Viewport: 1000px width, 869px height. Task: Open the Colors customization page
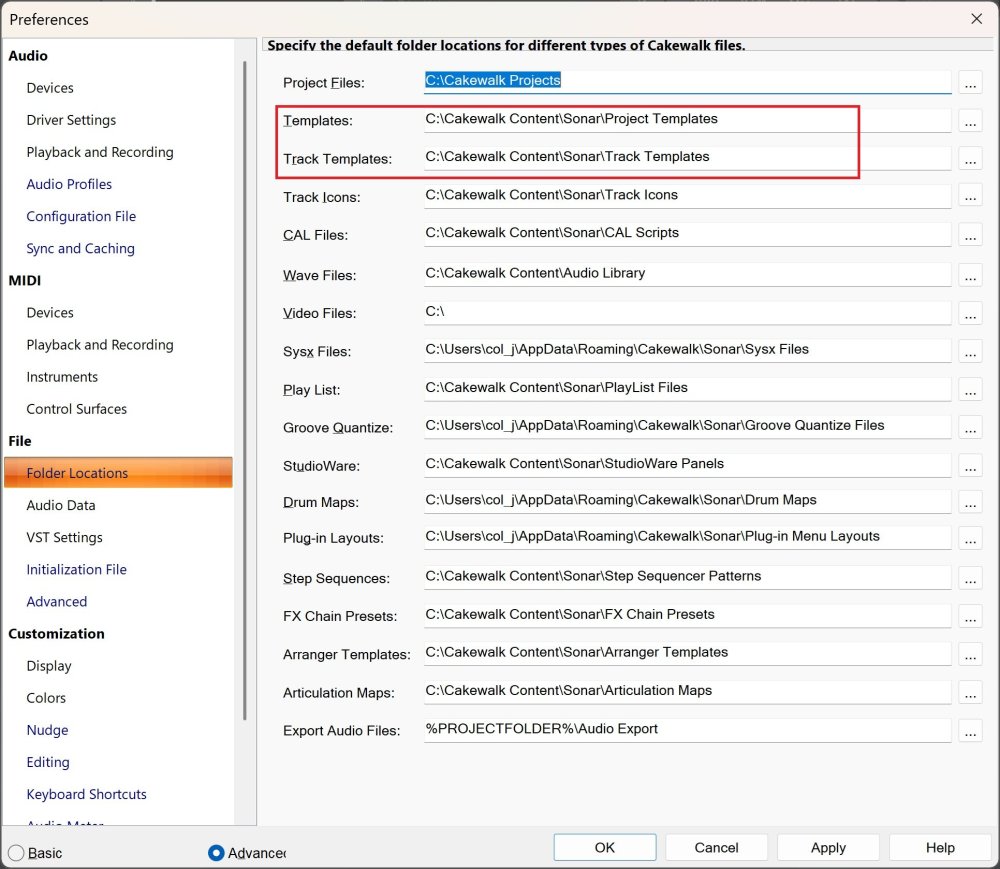click(x=46, y=698)
